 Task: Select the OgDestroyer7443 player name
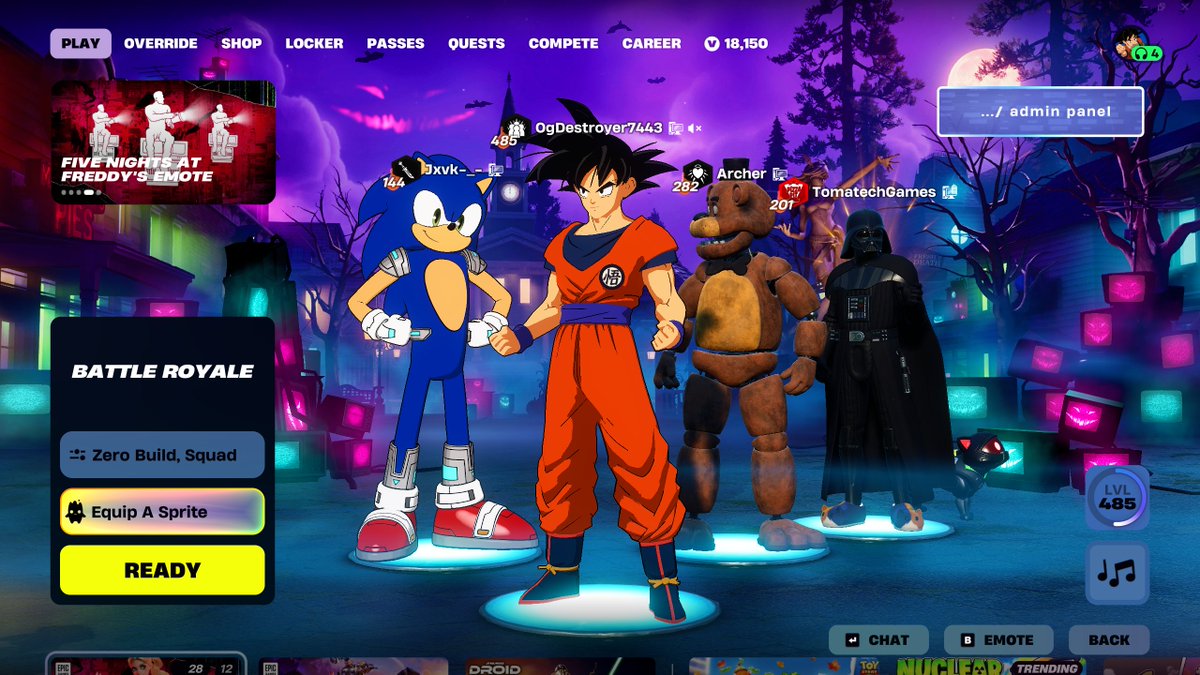[x=598, y=128]
